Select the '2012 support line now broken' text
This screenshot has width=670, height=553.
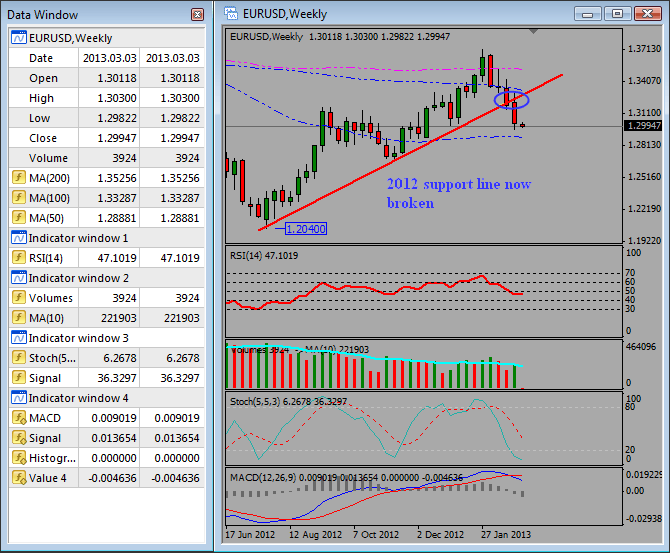(x=459, y=193)
